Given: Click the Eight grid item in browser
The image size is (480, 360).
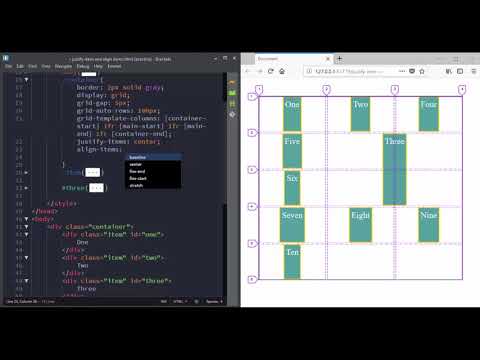Looking at the screenshot, I should click(x=360, y=225).
